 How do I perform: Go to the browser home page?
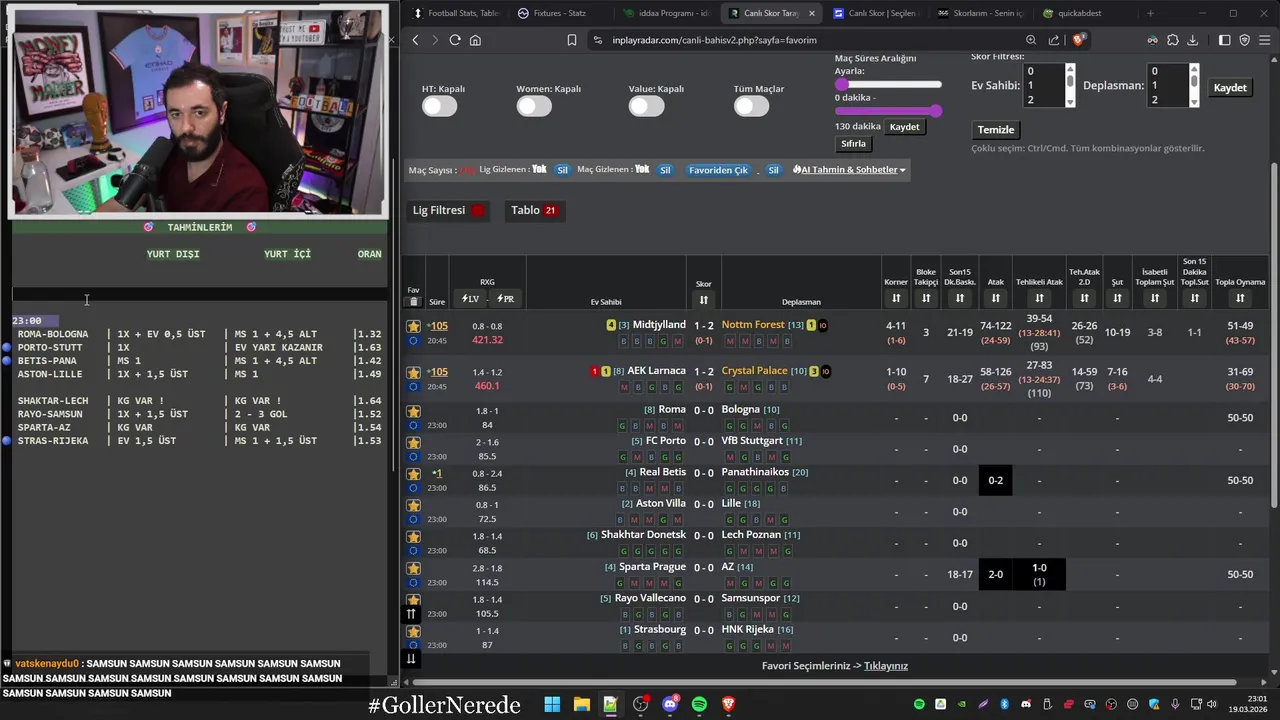click(475, 40)
